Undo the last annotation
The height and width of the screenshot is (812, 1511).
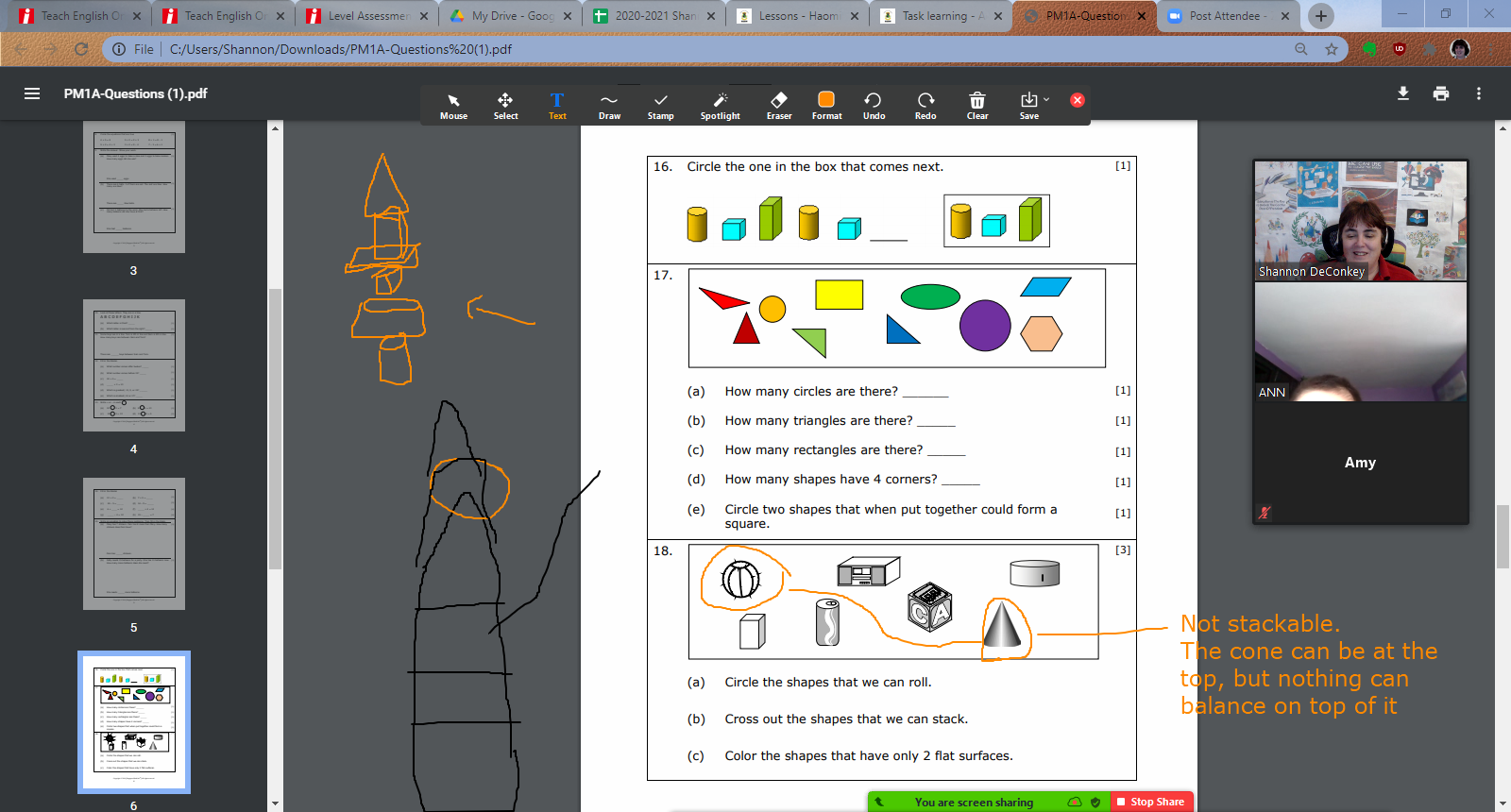(x=874, y=106)
